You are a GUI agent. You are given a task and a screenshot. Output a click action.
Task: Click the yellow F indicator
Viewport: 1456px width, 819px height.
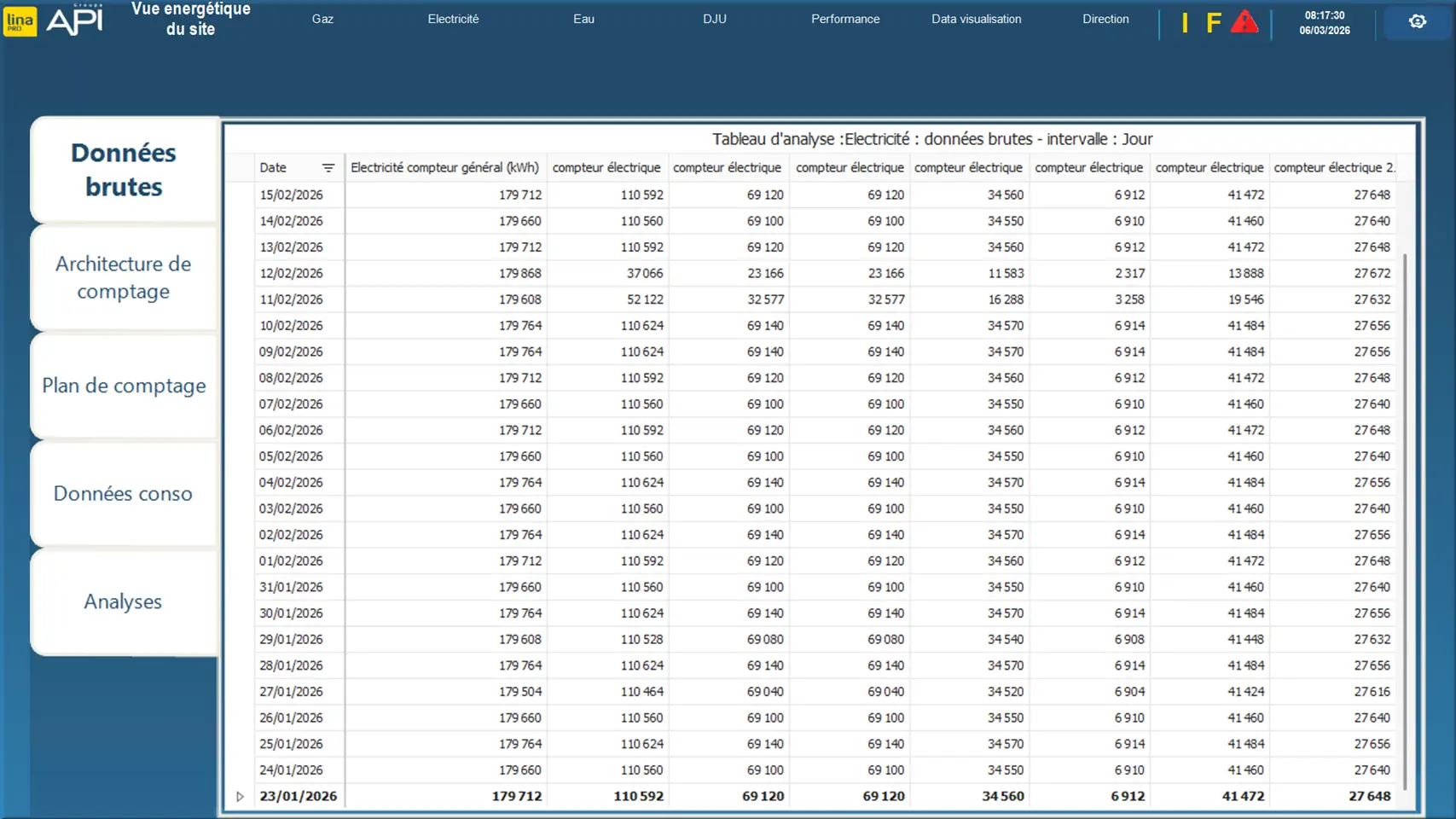point(1213,22)
